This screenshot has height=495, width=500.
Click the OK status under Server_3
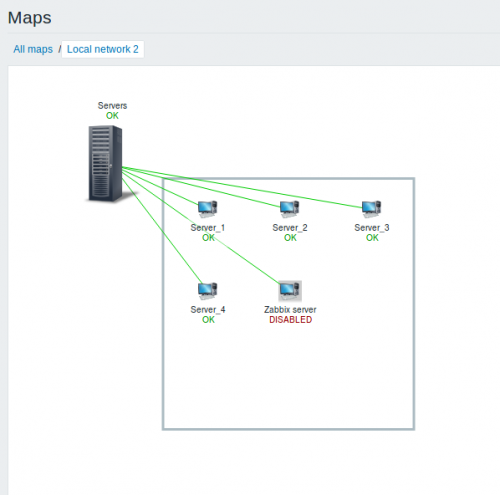click(372, 238)
